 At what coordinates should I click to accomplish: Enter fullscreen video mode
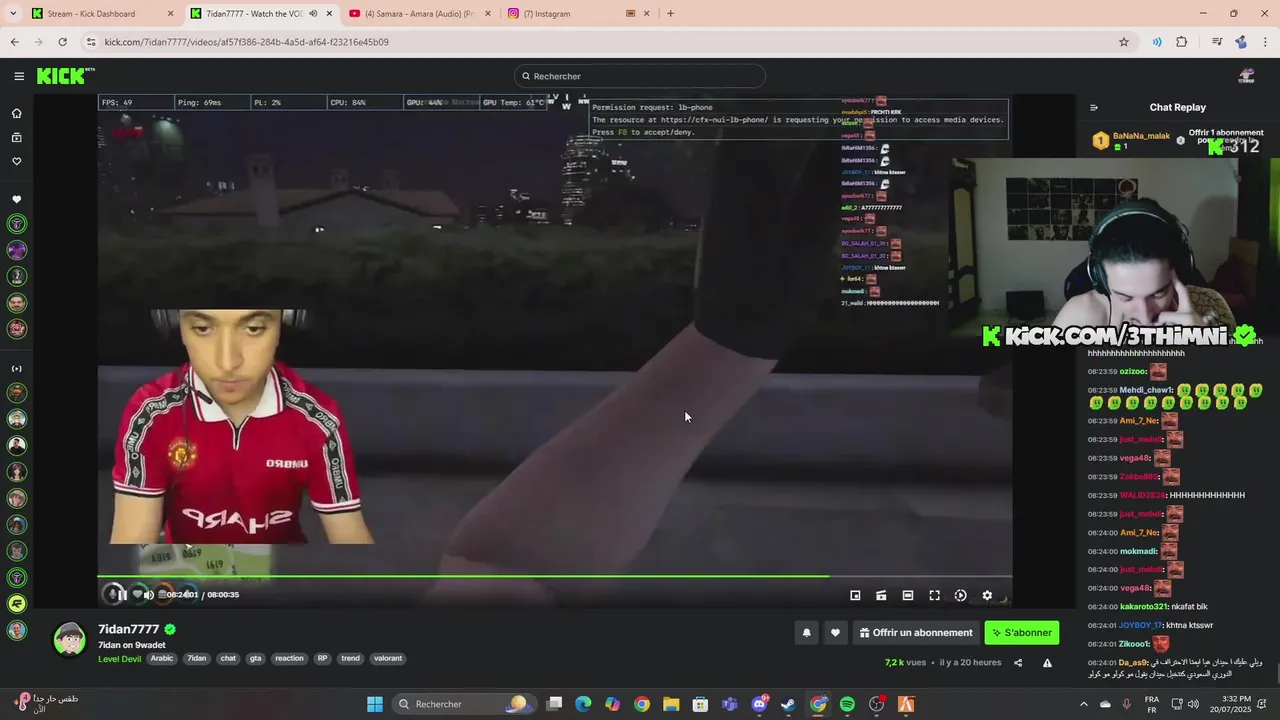(x=934, y=595)
